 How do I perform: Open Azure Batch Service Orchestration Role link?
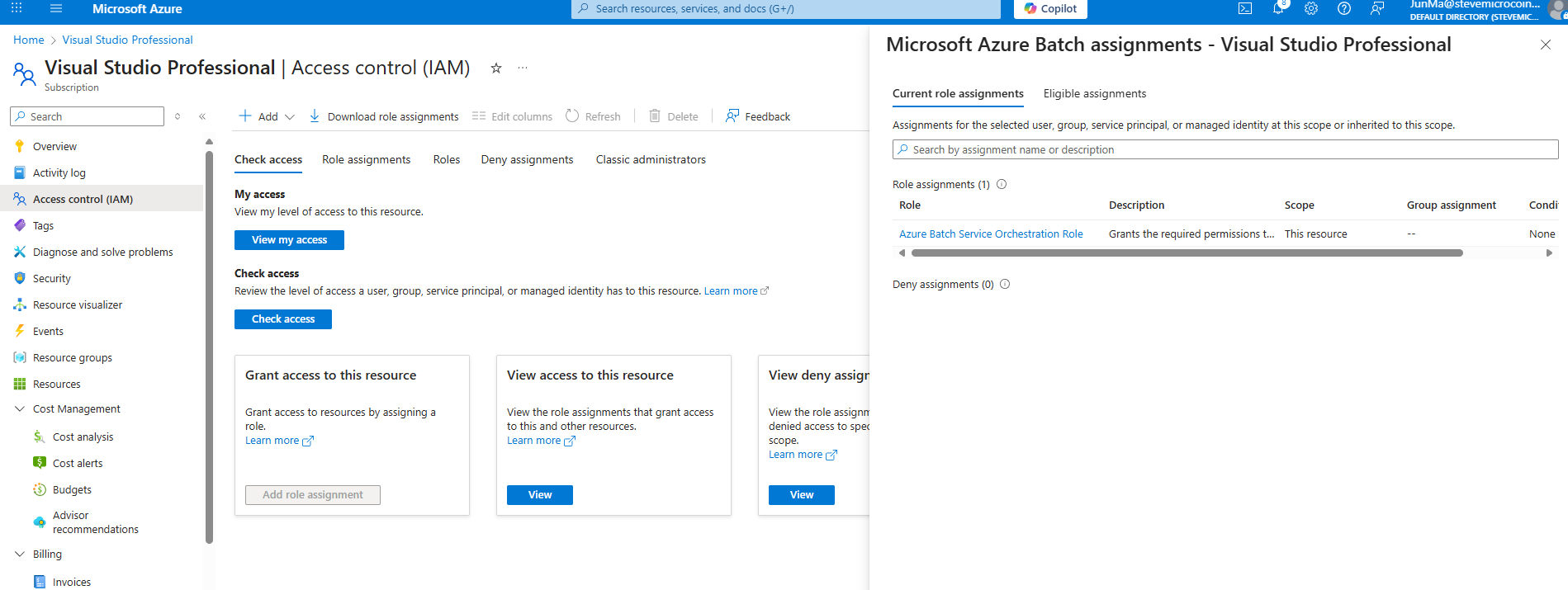991,234
